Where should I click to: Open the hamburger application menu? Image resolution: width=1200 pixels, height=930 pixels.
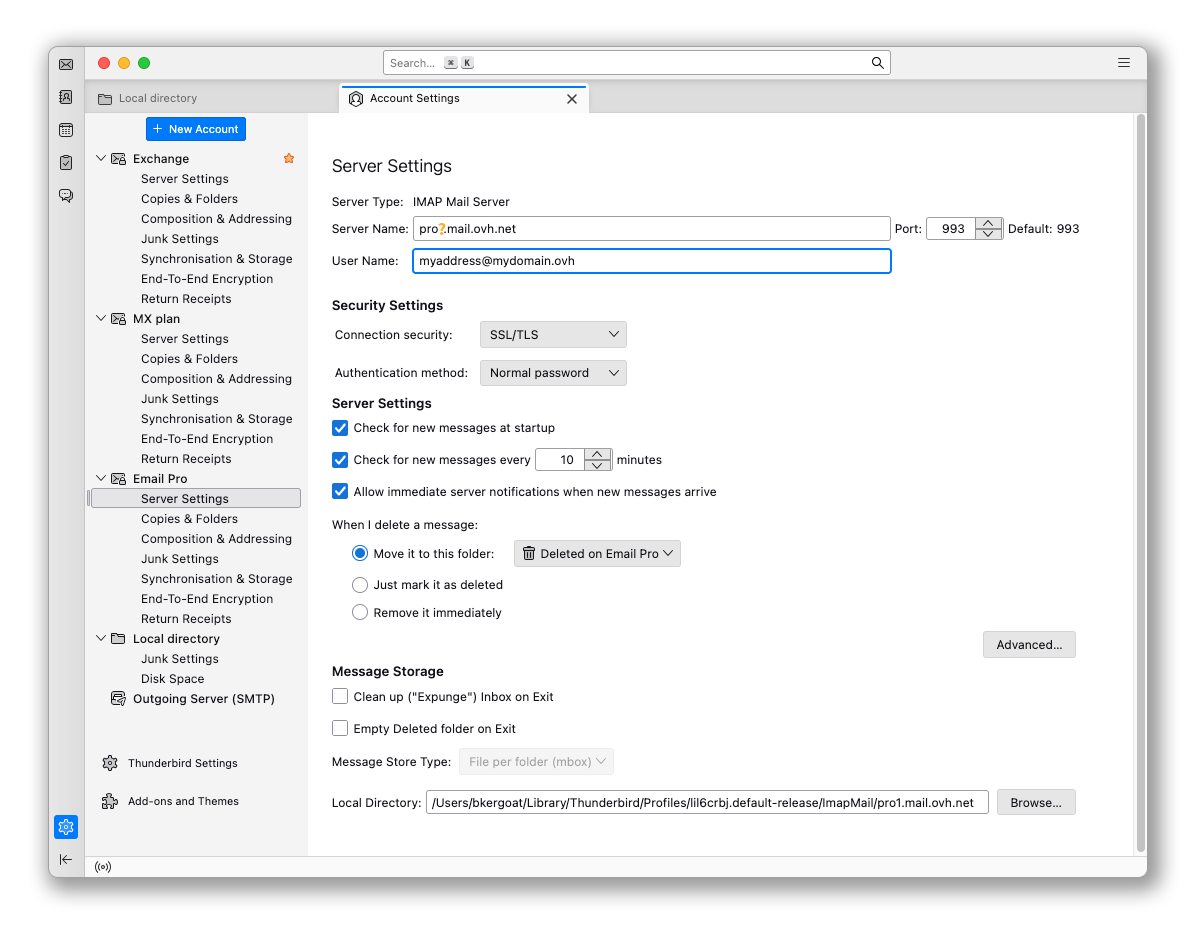coord(1124,63)
